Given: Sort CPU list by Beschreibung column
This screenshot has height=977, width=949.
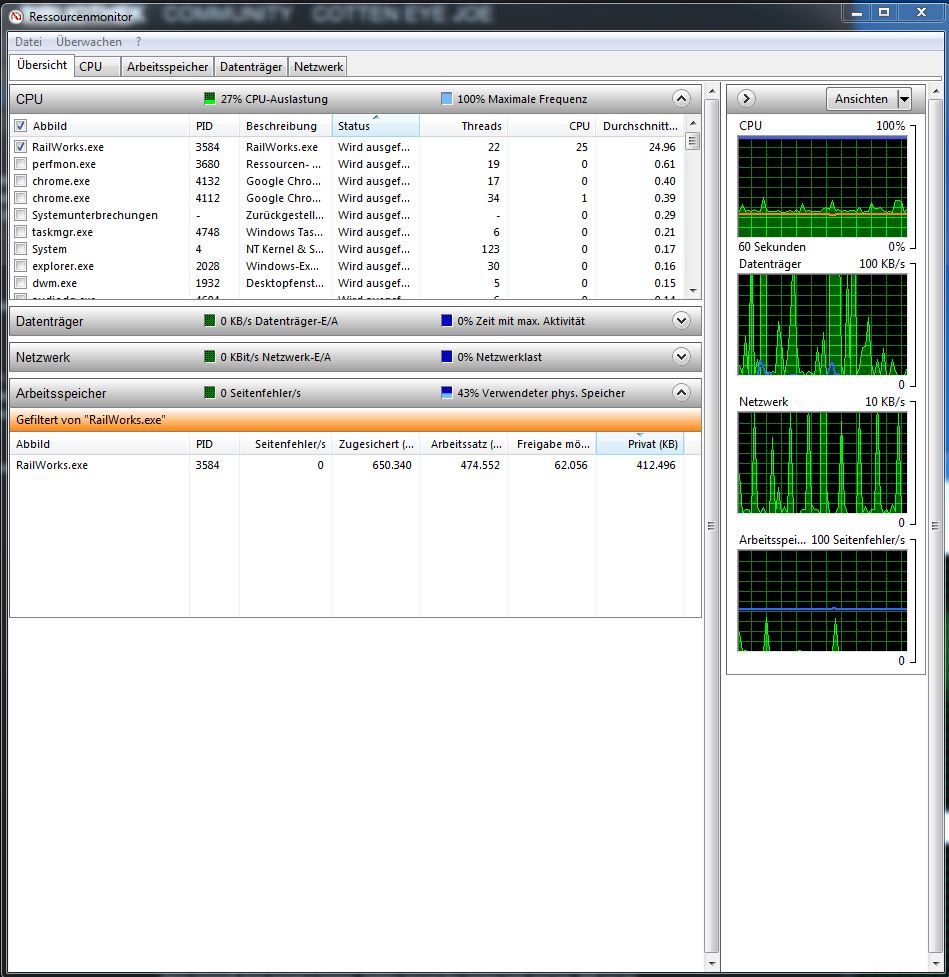Looking at the screenshot, I should tap(285, 126).
